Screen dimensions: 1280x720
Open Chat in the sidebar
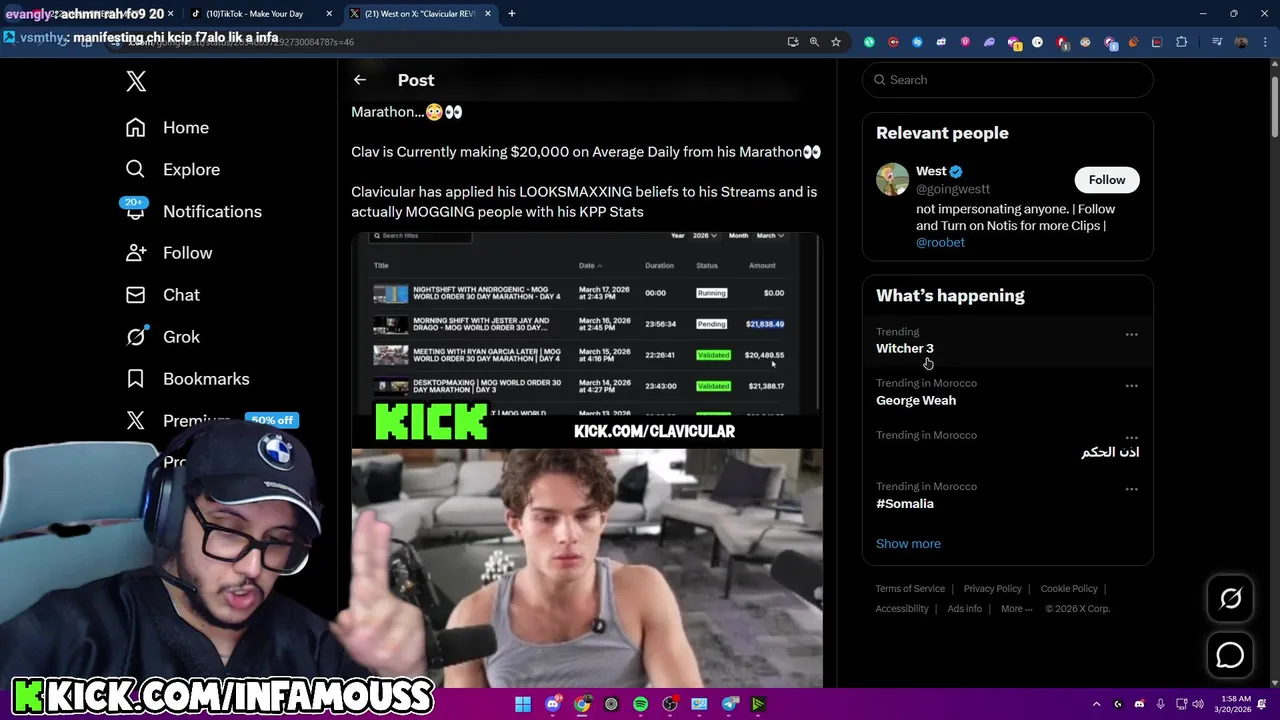(x=162, y=295)
